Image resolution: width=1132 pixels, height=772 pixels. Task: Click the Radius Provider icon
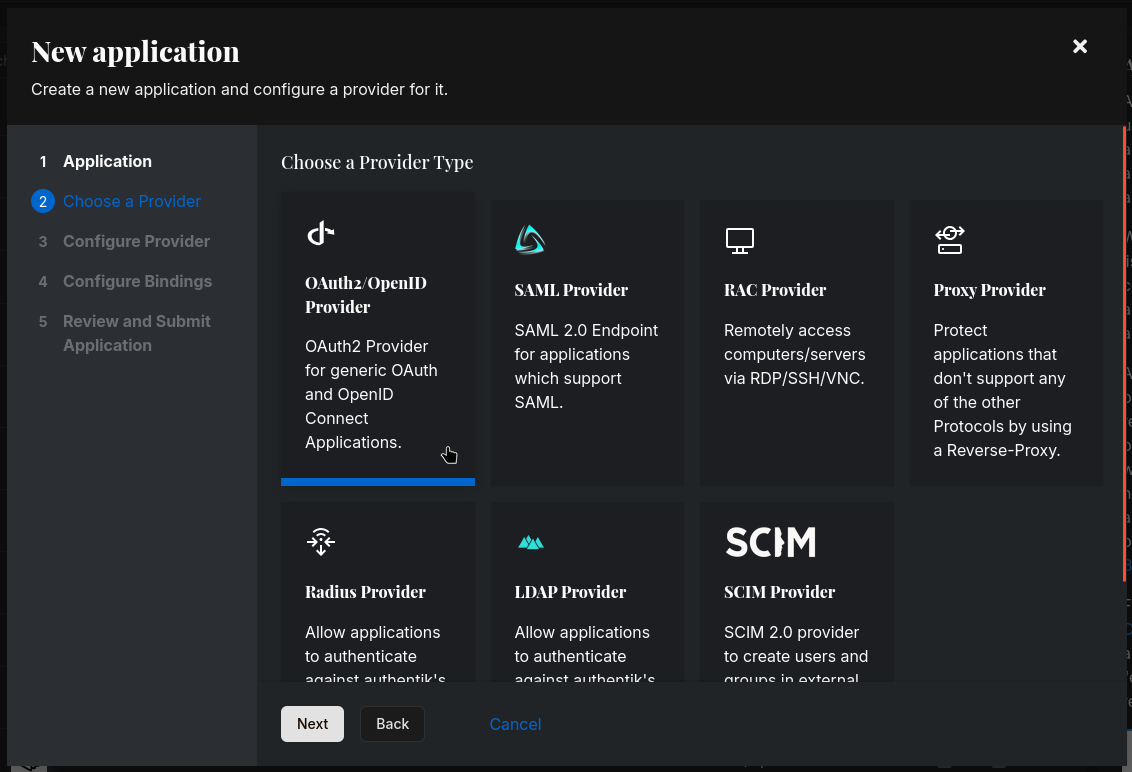tap(320, 541)
